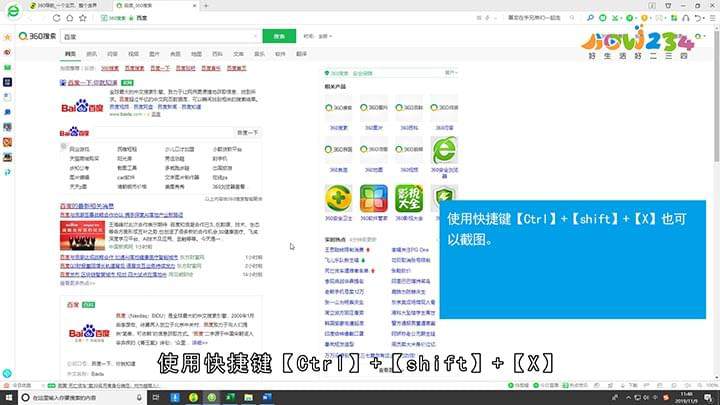Click the green circle extension icon
Screen dimensions: 720x405
[603, 18]
